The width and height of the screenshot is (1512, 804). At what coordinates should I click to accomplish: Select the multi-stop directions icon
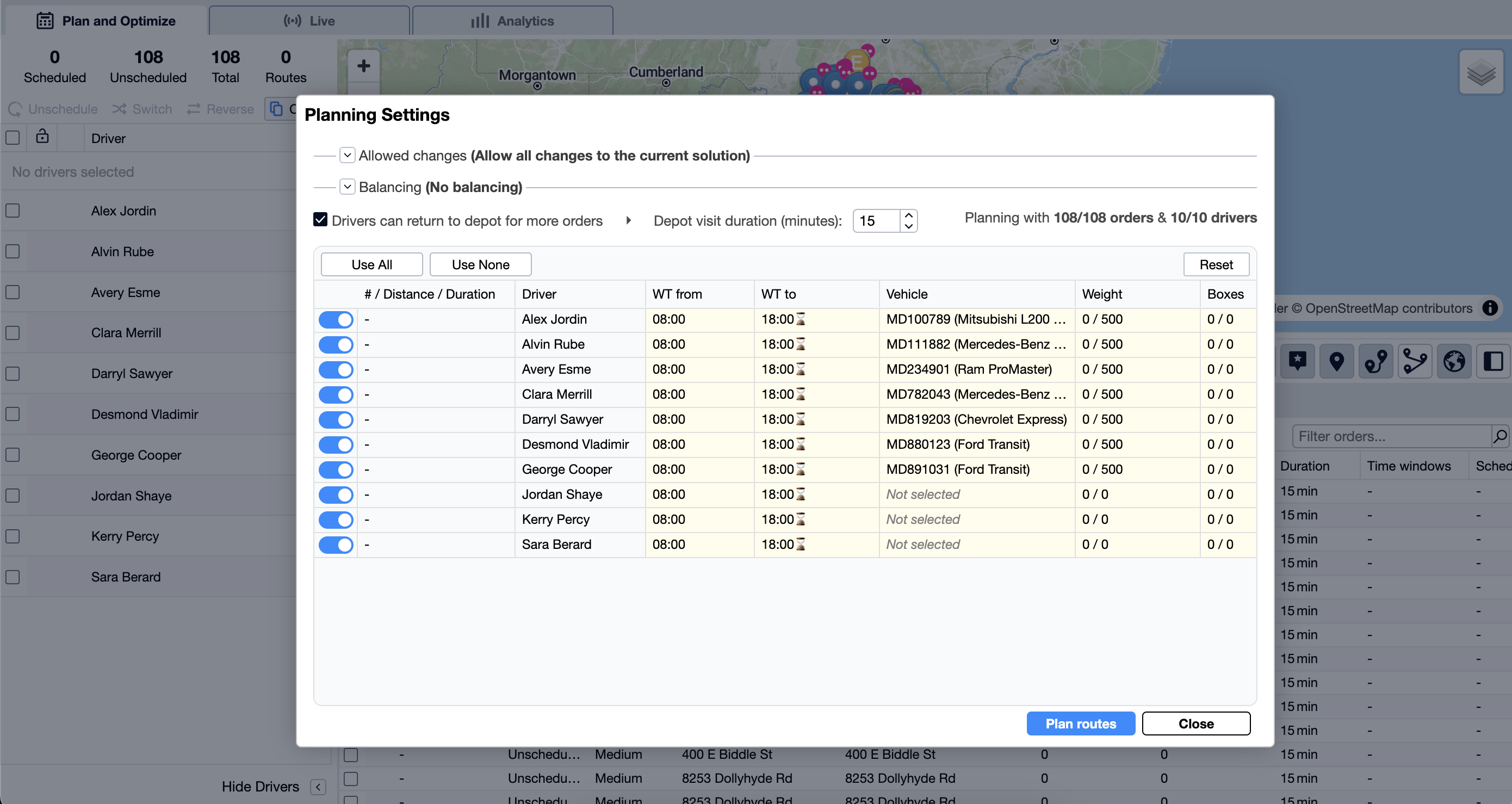pos(1415,361)
